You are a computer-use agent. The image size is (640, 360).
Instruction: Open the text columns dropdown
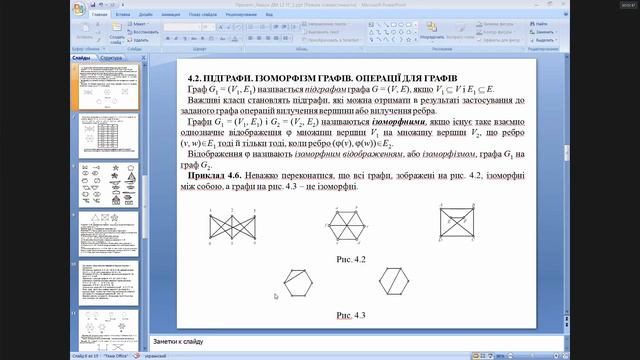coord(287,38)
